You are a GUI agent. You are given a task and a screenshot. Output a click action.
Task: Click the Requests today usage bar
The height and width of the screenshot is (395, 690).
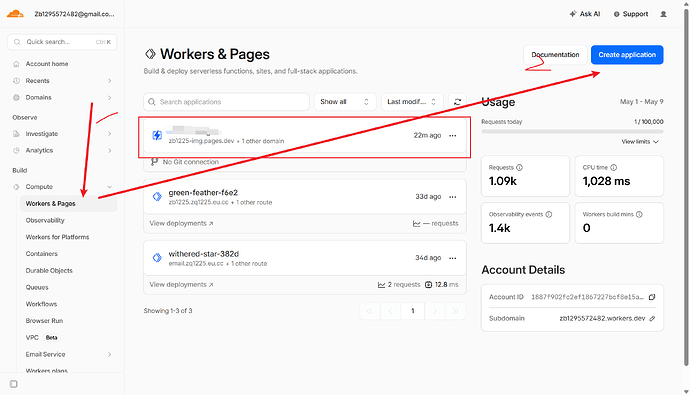coord(572,132)
